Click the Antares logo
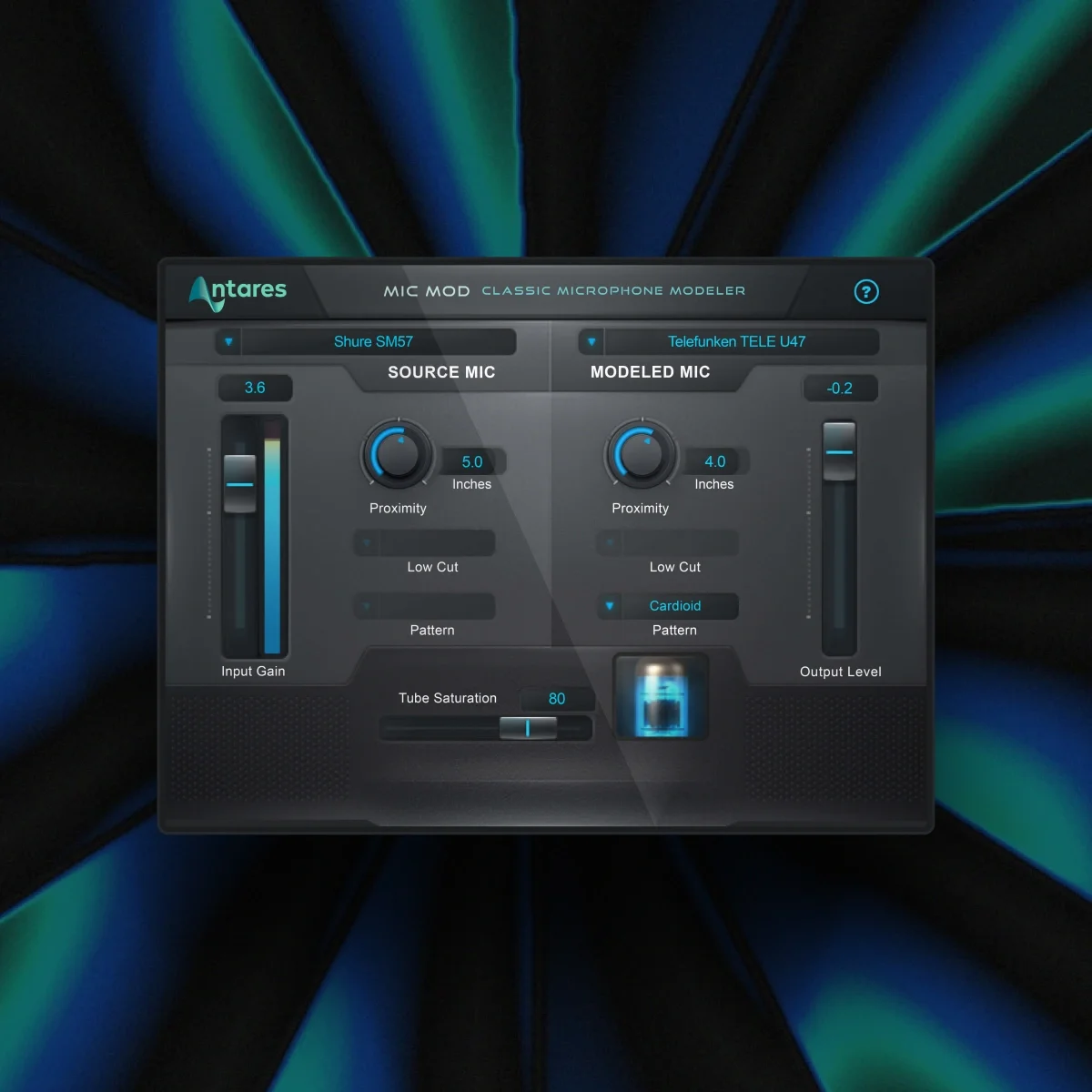1092x1092 pixels. coord(238,292)
